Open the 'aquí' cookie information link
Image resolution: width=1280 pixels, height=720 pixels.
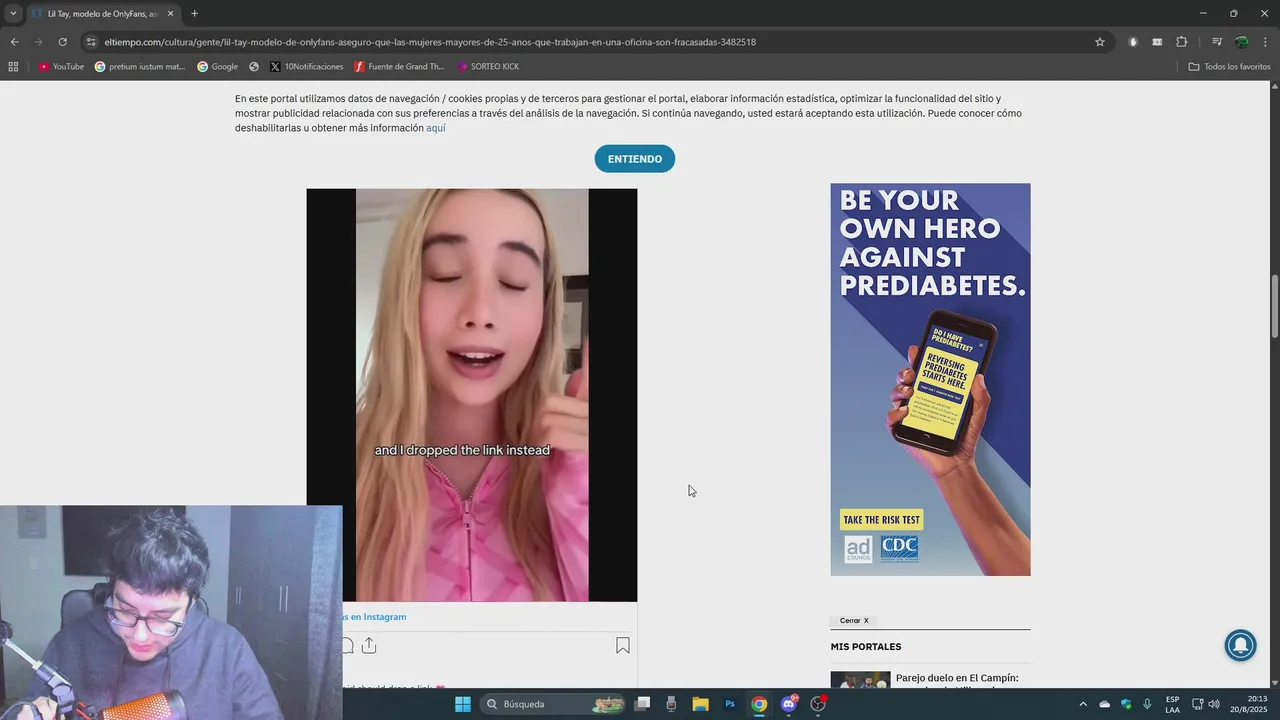click(436, 128)
